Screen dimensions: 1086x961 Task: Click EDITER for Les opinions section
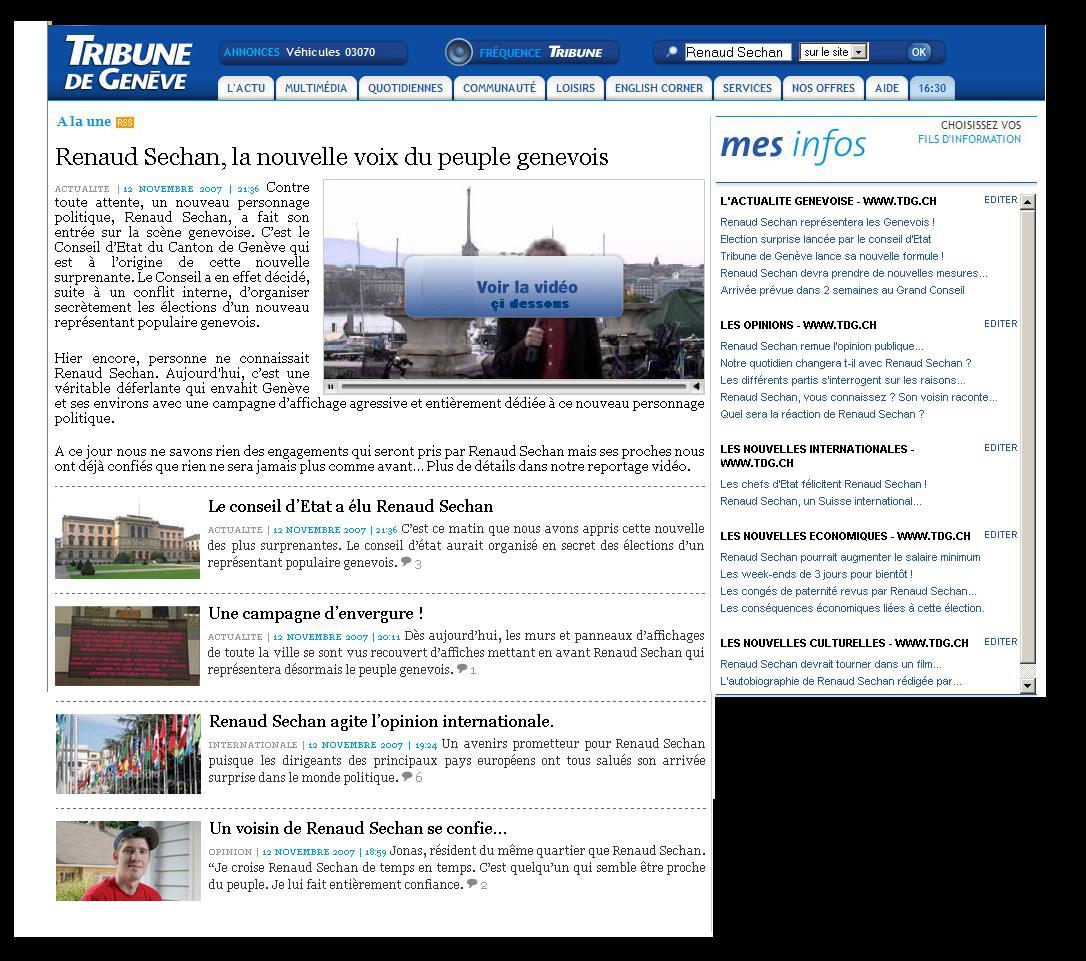pos(1001,324)
